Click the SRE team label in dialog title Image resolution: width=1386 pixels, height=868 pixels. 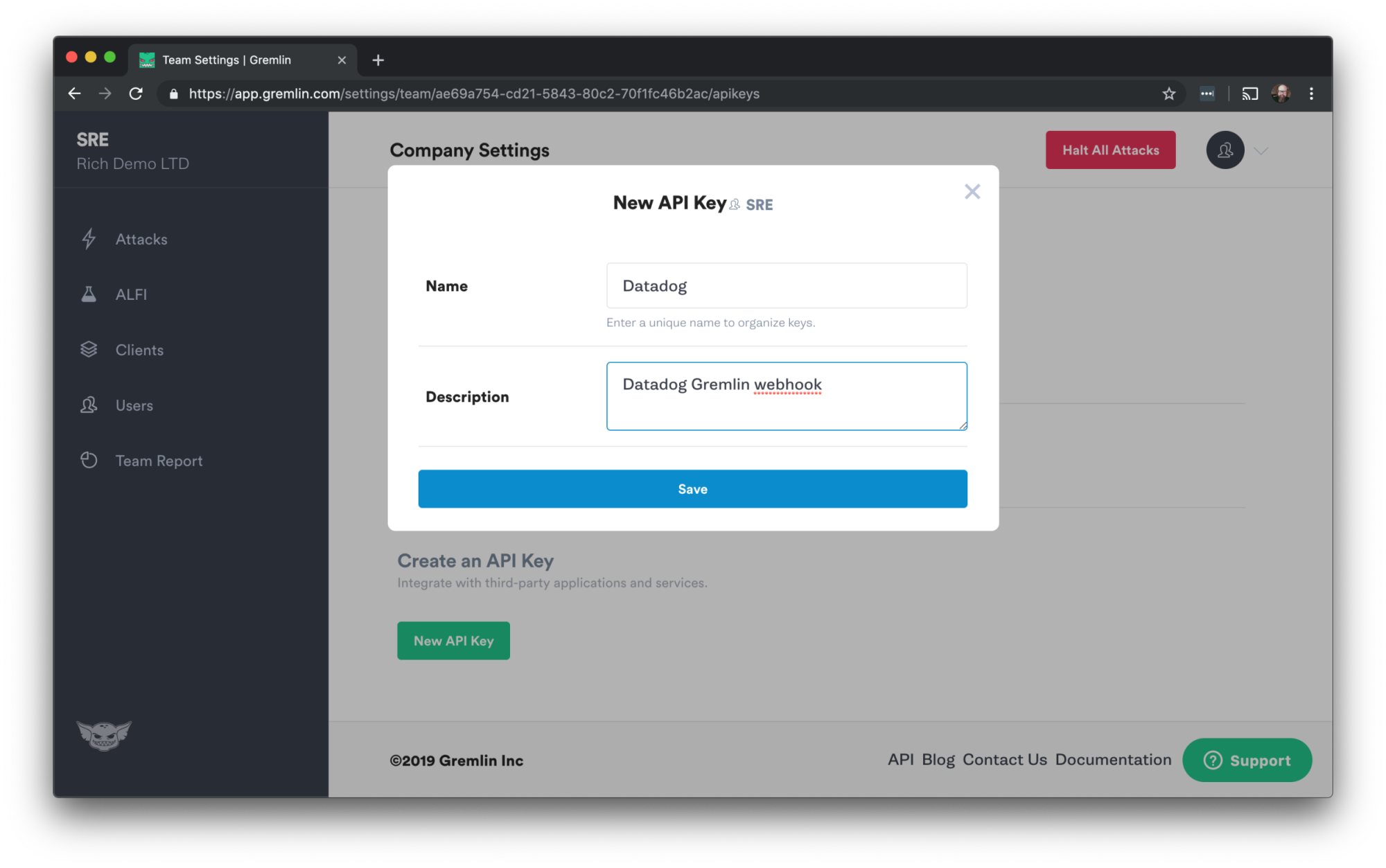tap(760, 204)
